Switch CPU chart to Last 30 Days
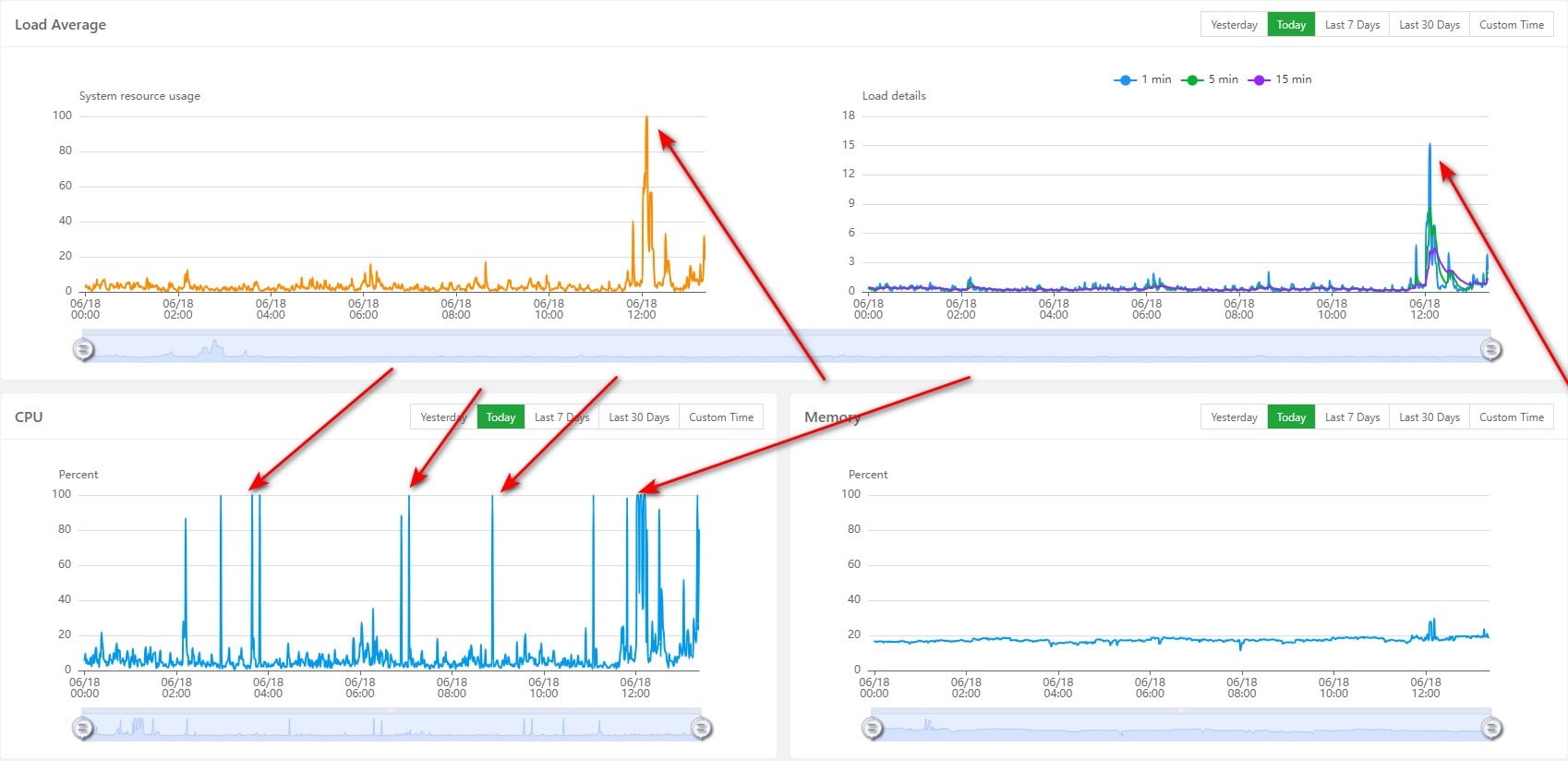 [x=639, y=417]
